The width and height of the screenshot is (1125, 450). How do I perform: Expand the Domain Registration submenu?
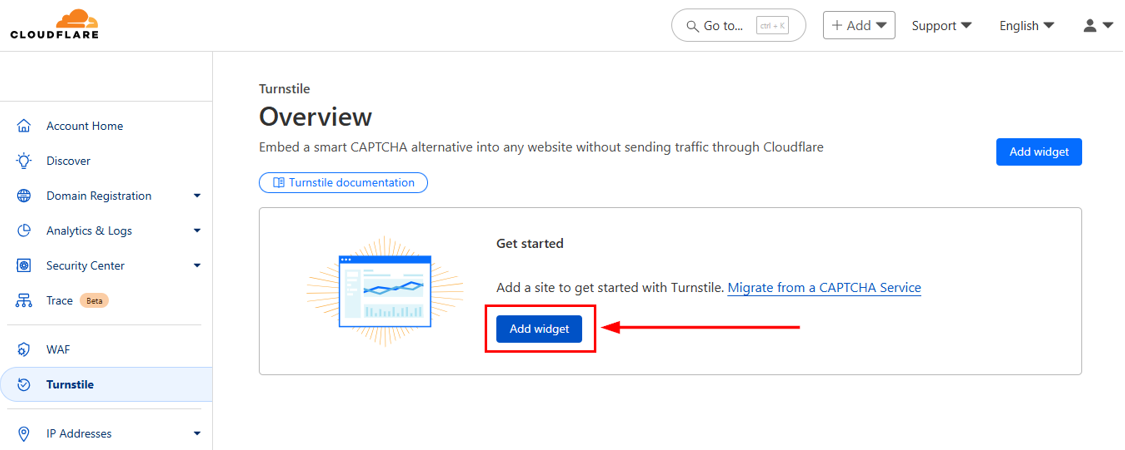tap(197, 196)
